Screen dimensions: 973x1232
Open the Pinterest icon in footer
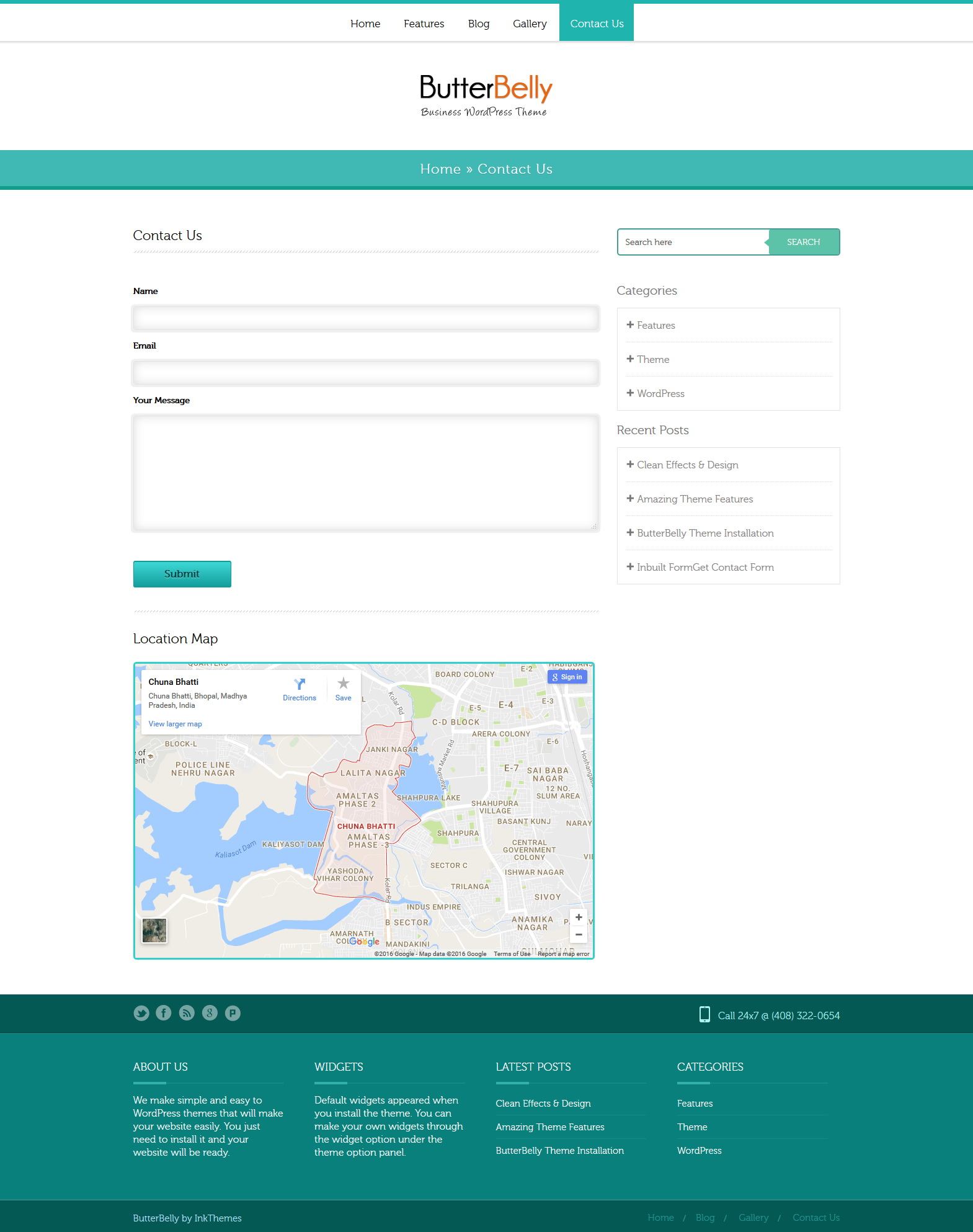tap(233, 1013)
